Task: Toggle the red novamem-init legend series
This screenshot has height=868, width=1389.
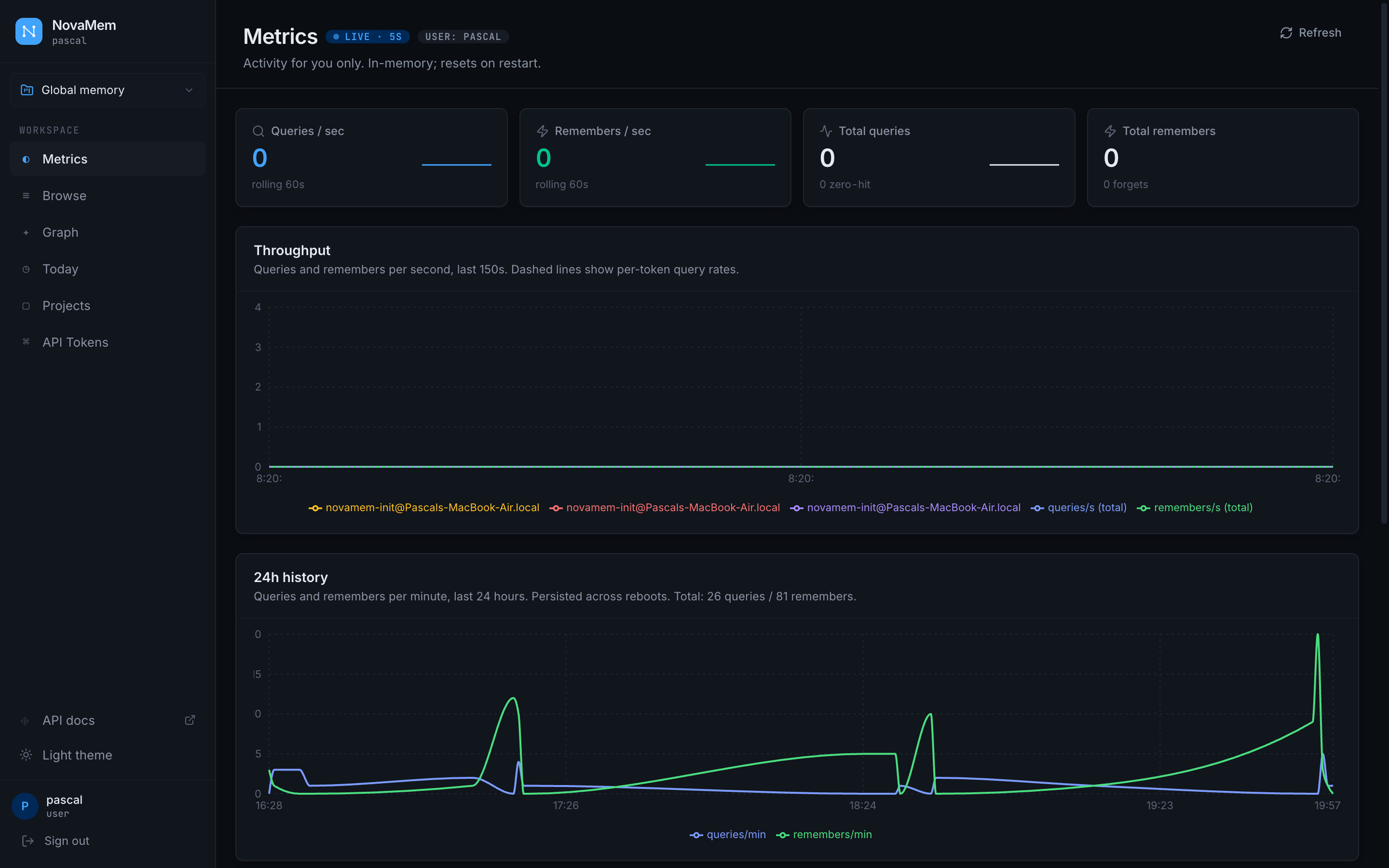Action: (665, 507)
